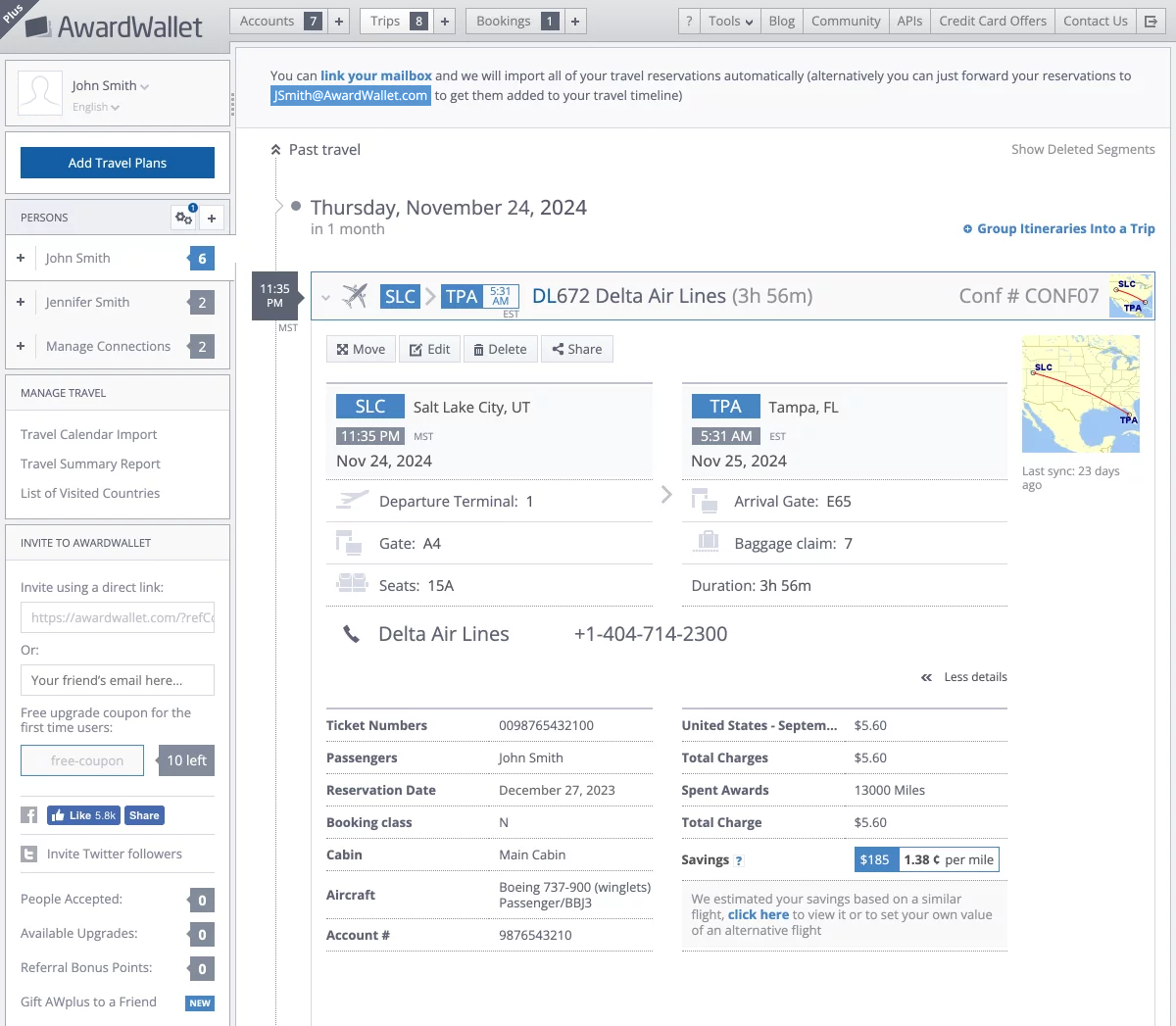Open the Contact Us page
The height and width of the screenshot is (1026, 1176).
coord(1096,21)
